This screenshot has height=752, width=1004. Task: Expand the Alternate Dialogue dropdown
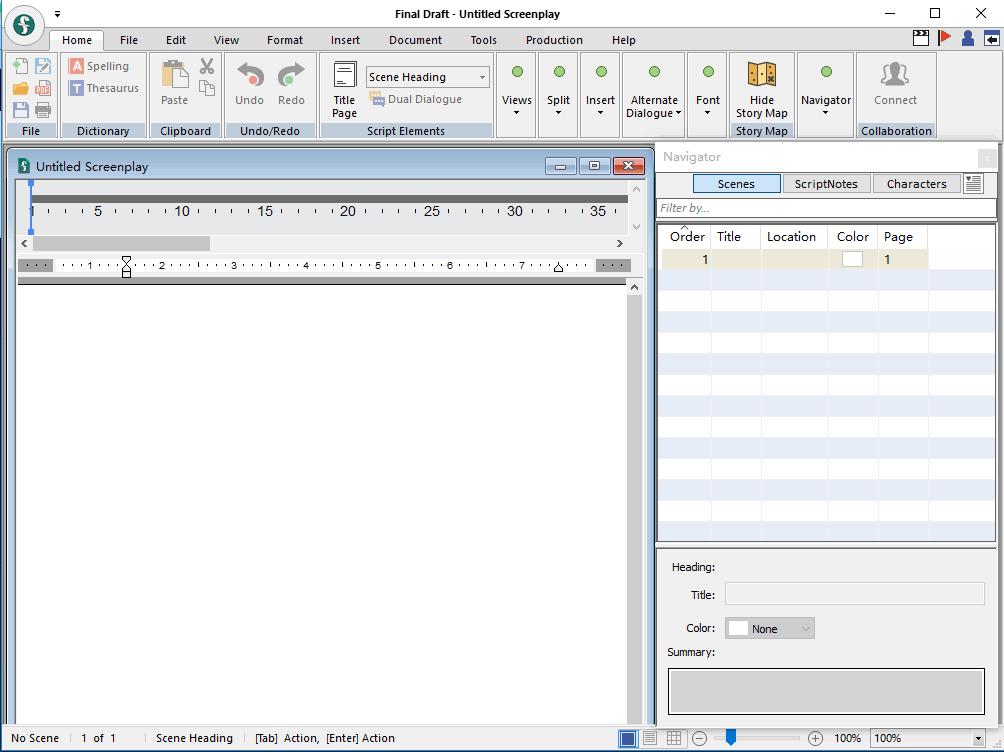coord(654,94)
